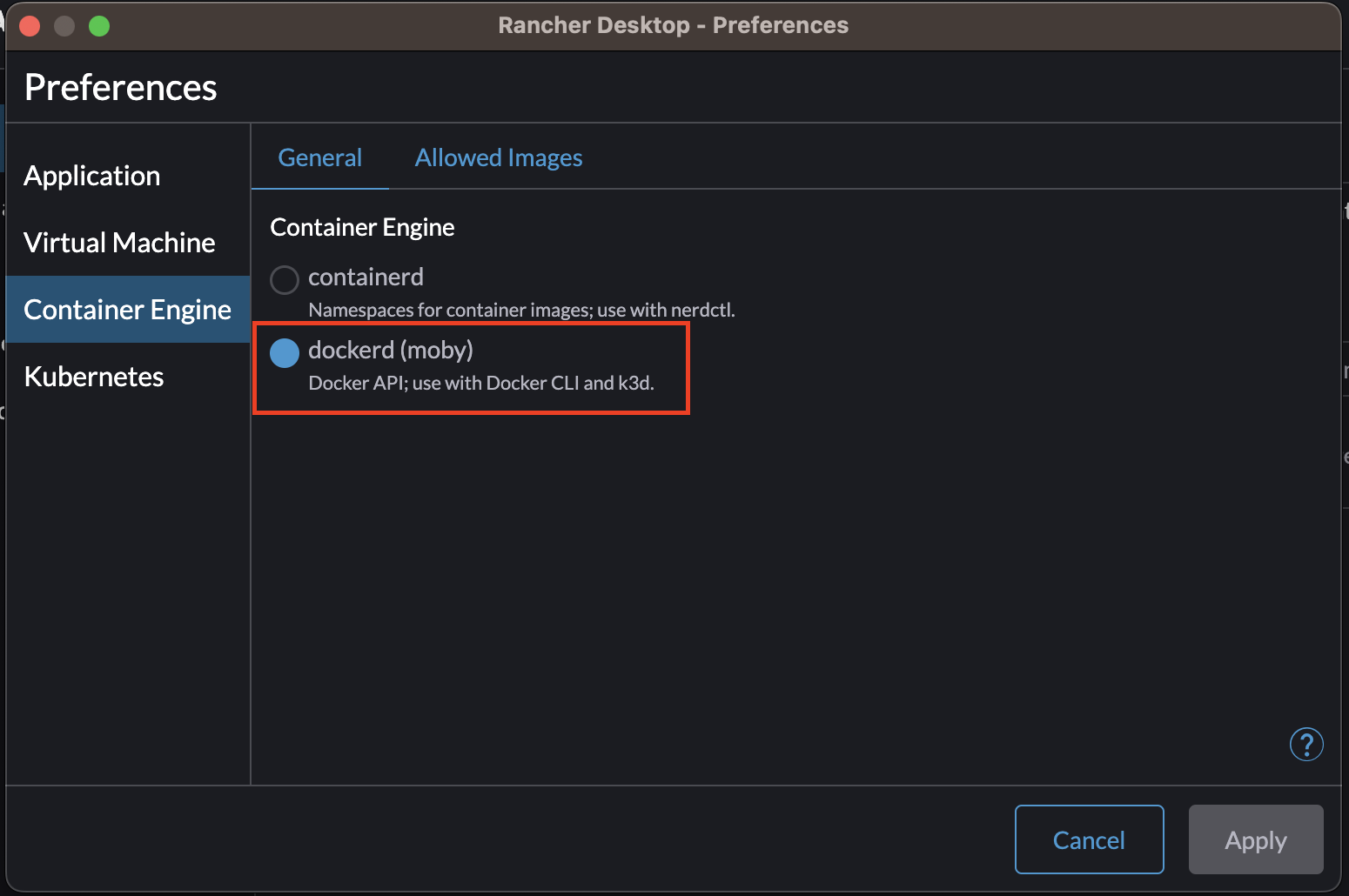Image resolution: width=1349 pixels, height=896 pixels.
Task: Click the green zoom window button
Action: pyautogui.click(x=99, y=26)
